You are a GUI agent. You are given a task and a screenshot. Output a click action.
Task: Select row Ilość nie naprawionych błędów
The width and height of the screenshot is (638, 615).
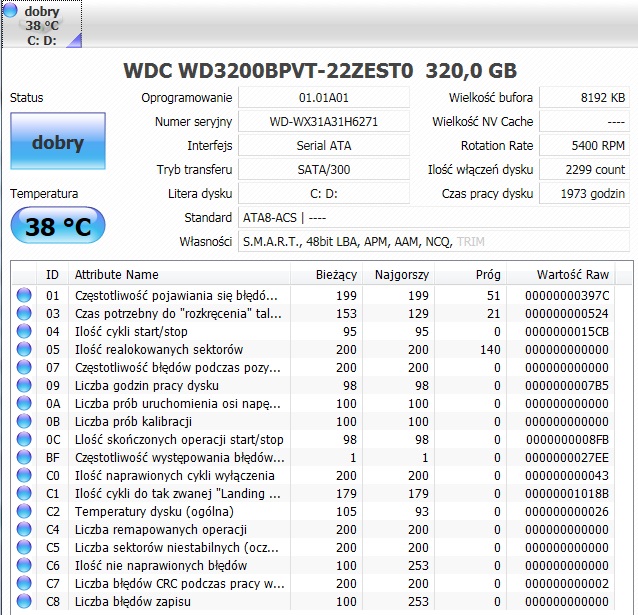coord(313,565)
